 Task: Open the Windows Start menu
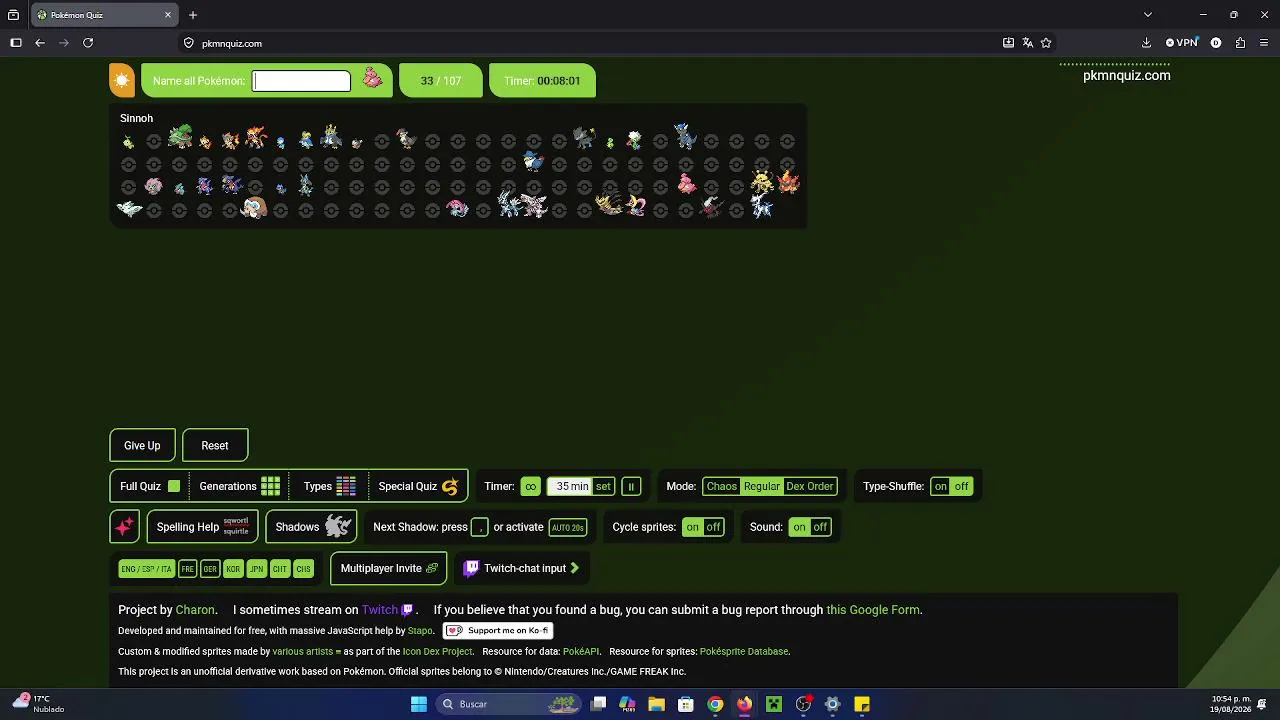419,704
